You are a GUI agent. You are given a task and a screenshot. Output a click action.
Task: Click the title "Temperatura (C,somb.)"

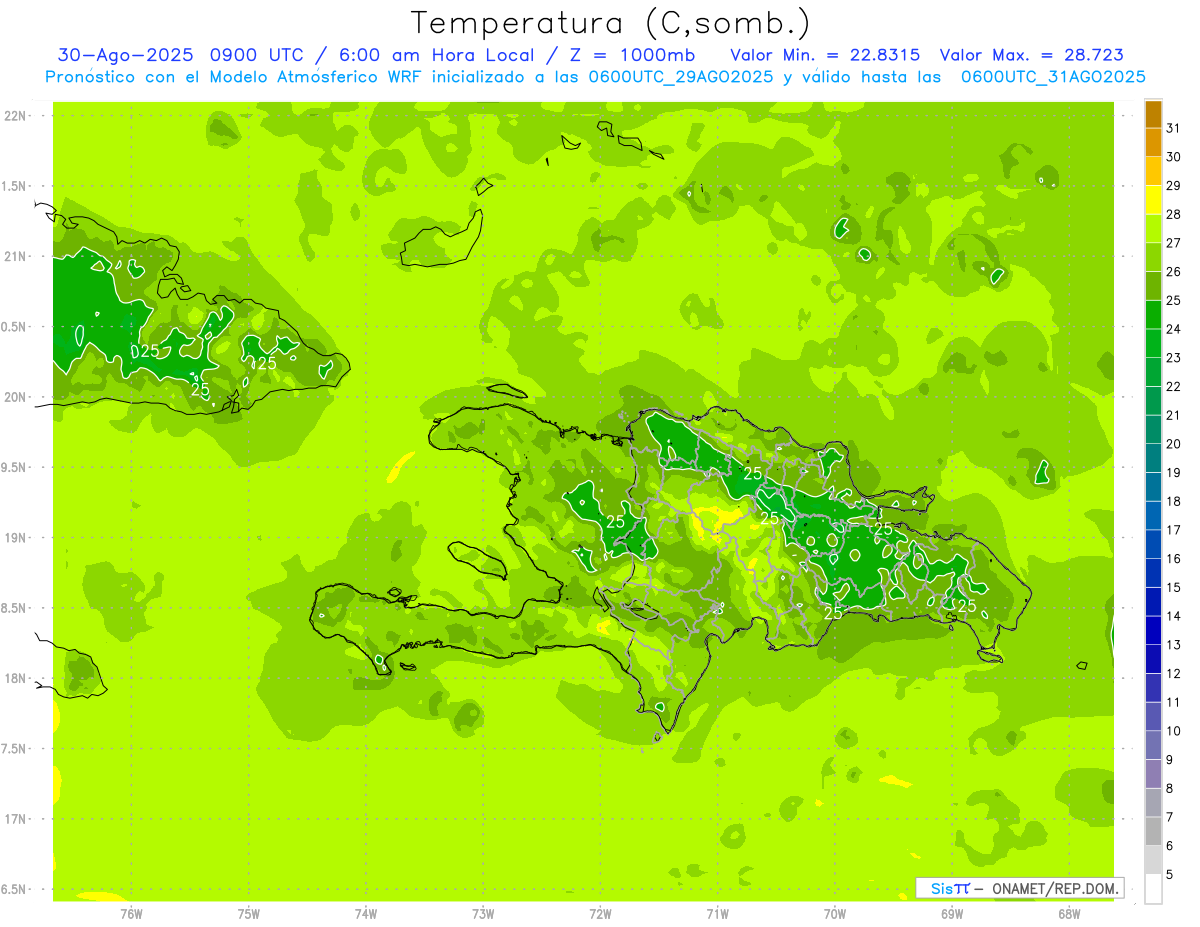610,23
